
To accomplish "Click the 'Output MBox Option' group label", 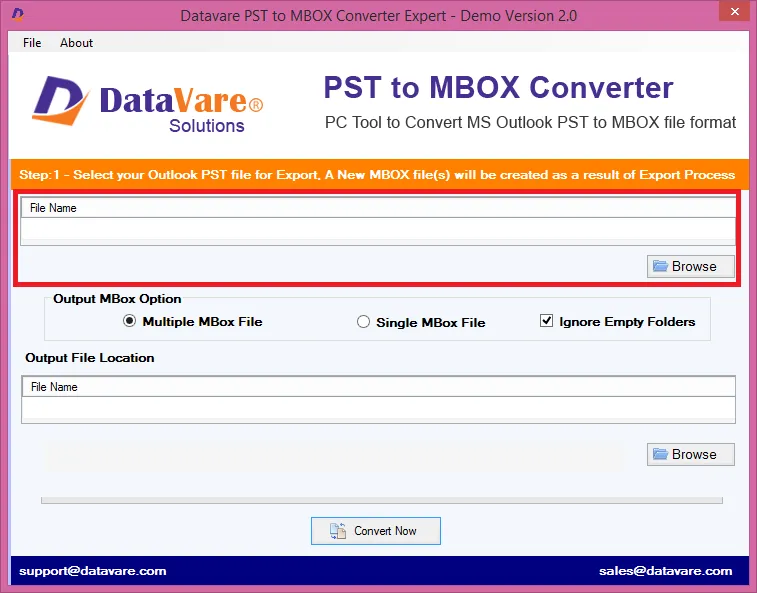I will [117, 299].
